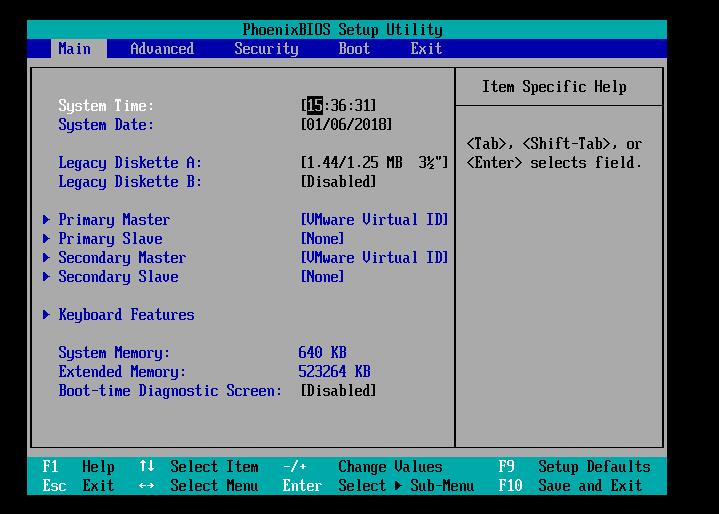This screenshot has height=514, width=719.
Task: Click the PhoenixBIOS Setup Utility title
Action: (x=343, y=30)
